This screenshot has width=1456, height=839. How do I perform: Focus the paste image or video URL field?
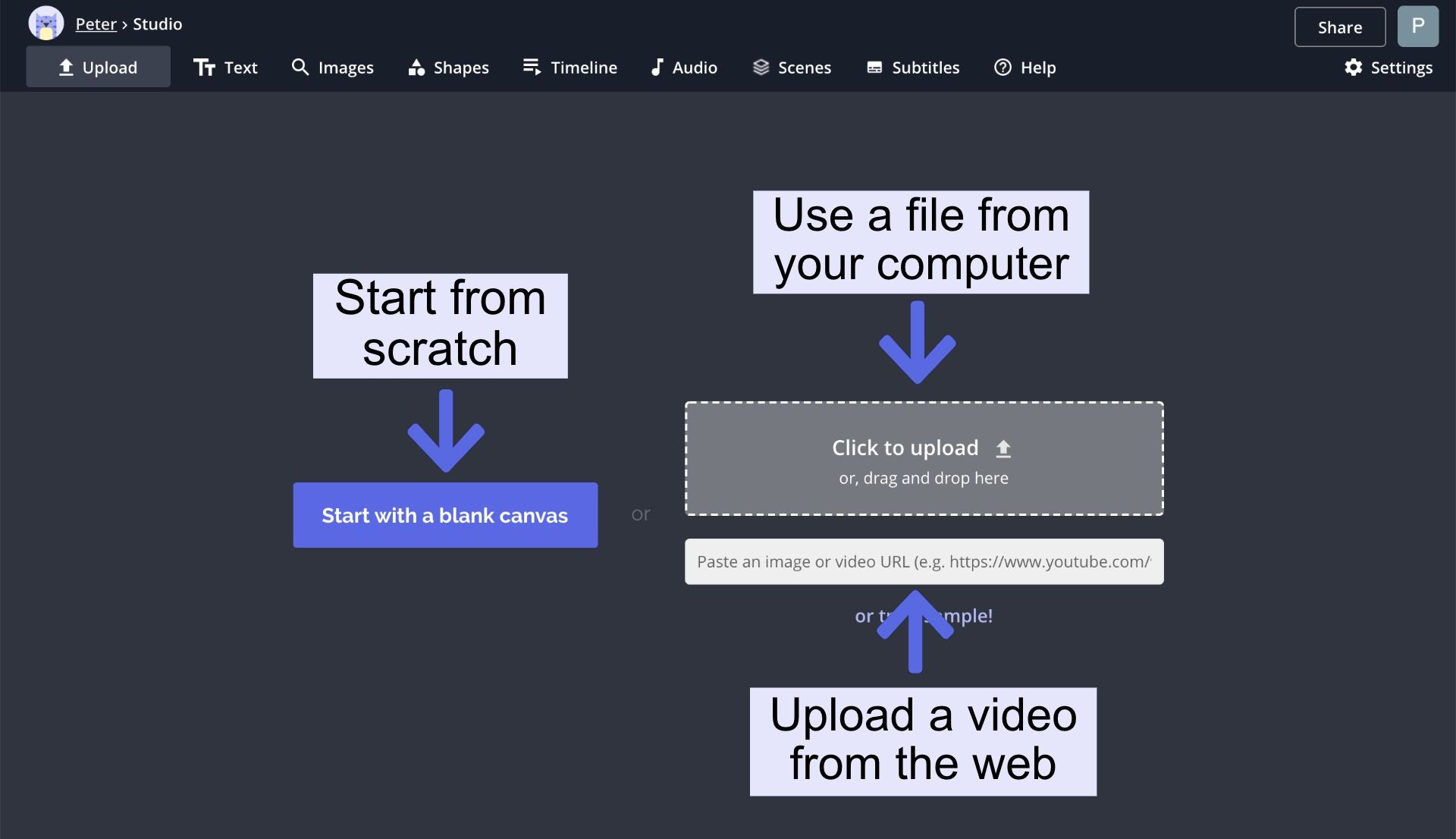tap(923, 561)
